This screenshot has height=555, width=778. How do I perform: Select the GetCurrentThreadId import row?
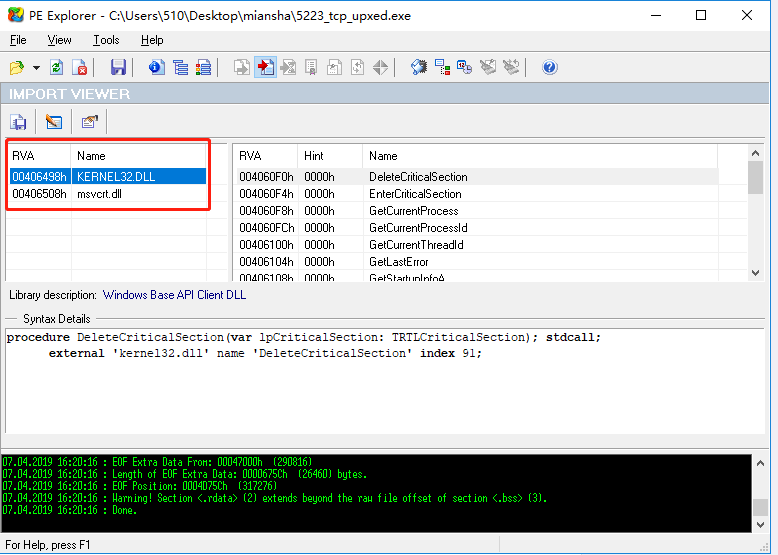coord(478,245)
